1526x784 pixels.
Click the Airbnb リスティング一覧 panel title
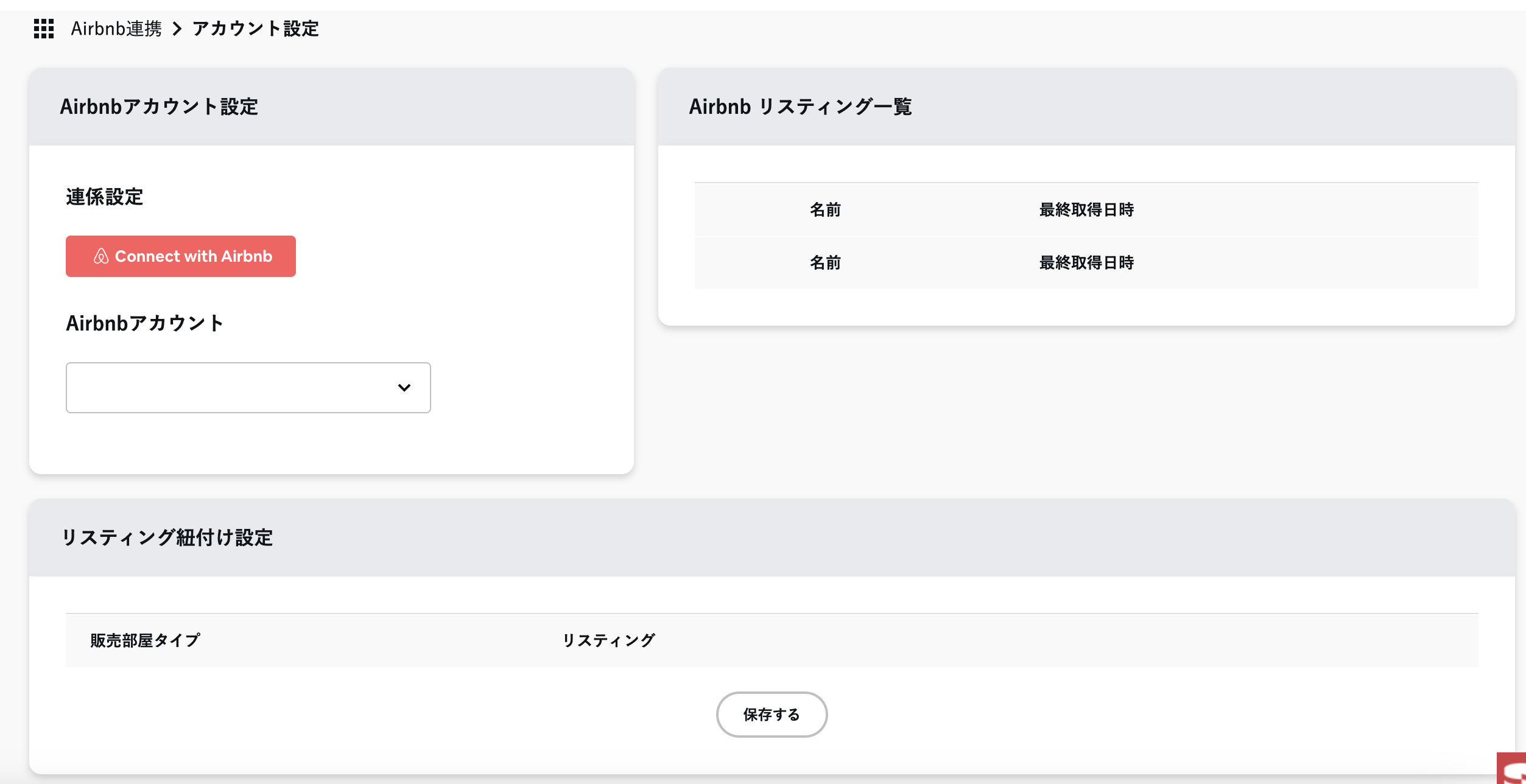click(x=800, y=107)
